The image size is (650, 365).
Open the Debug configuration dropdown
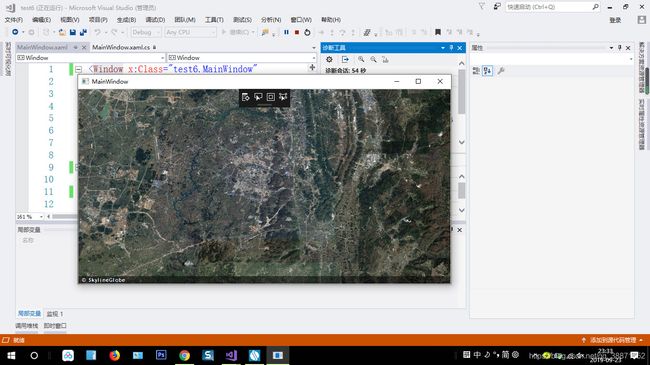(x=146, y=32)
